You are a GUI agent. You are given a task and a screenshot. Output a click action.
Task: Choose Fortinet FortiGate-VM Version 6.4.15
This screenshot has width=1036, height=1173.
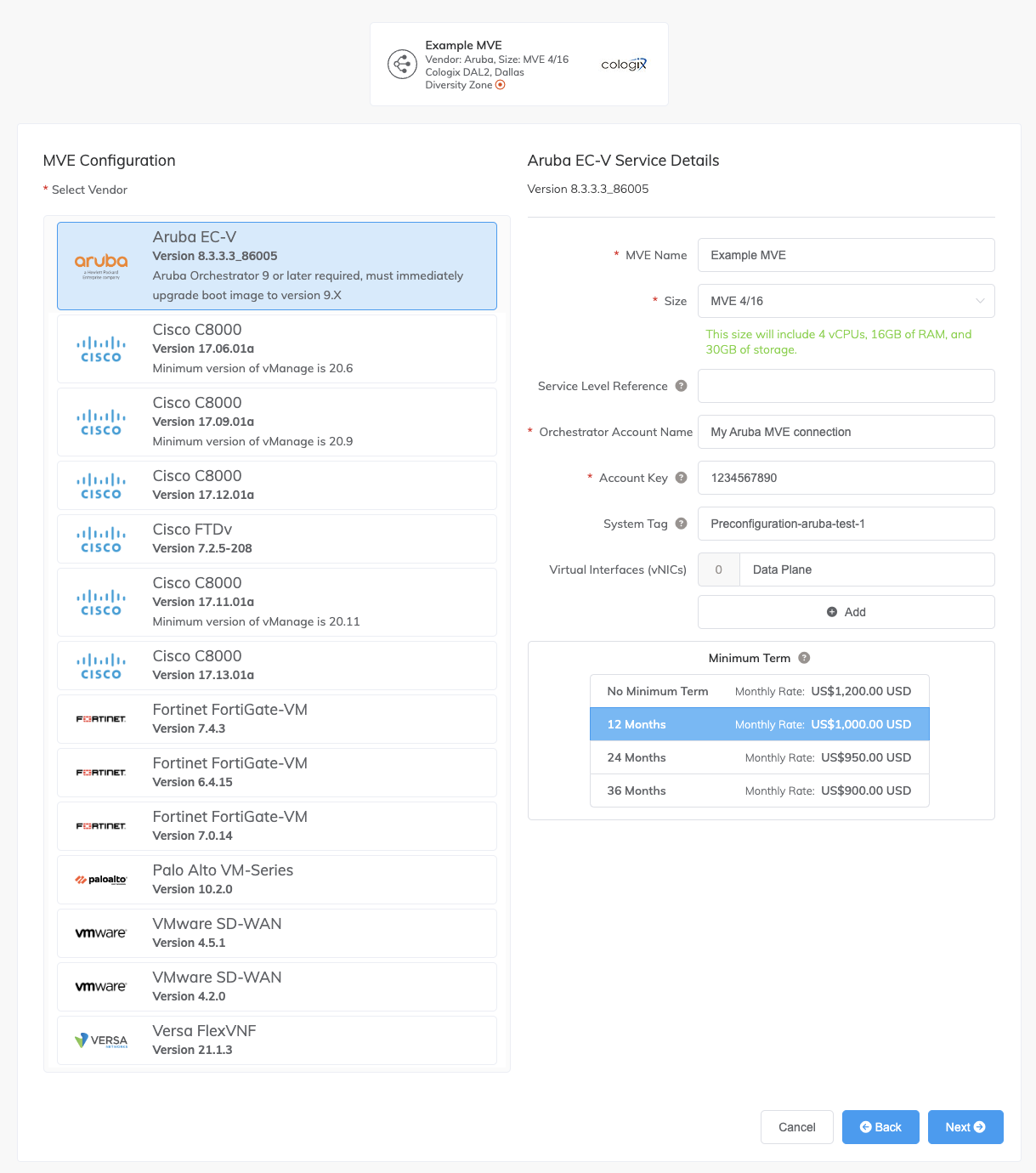pyautogui.click(x=277, y=773)
